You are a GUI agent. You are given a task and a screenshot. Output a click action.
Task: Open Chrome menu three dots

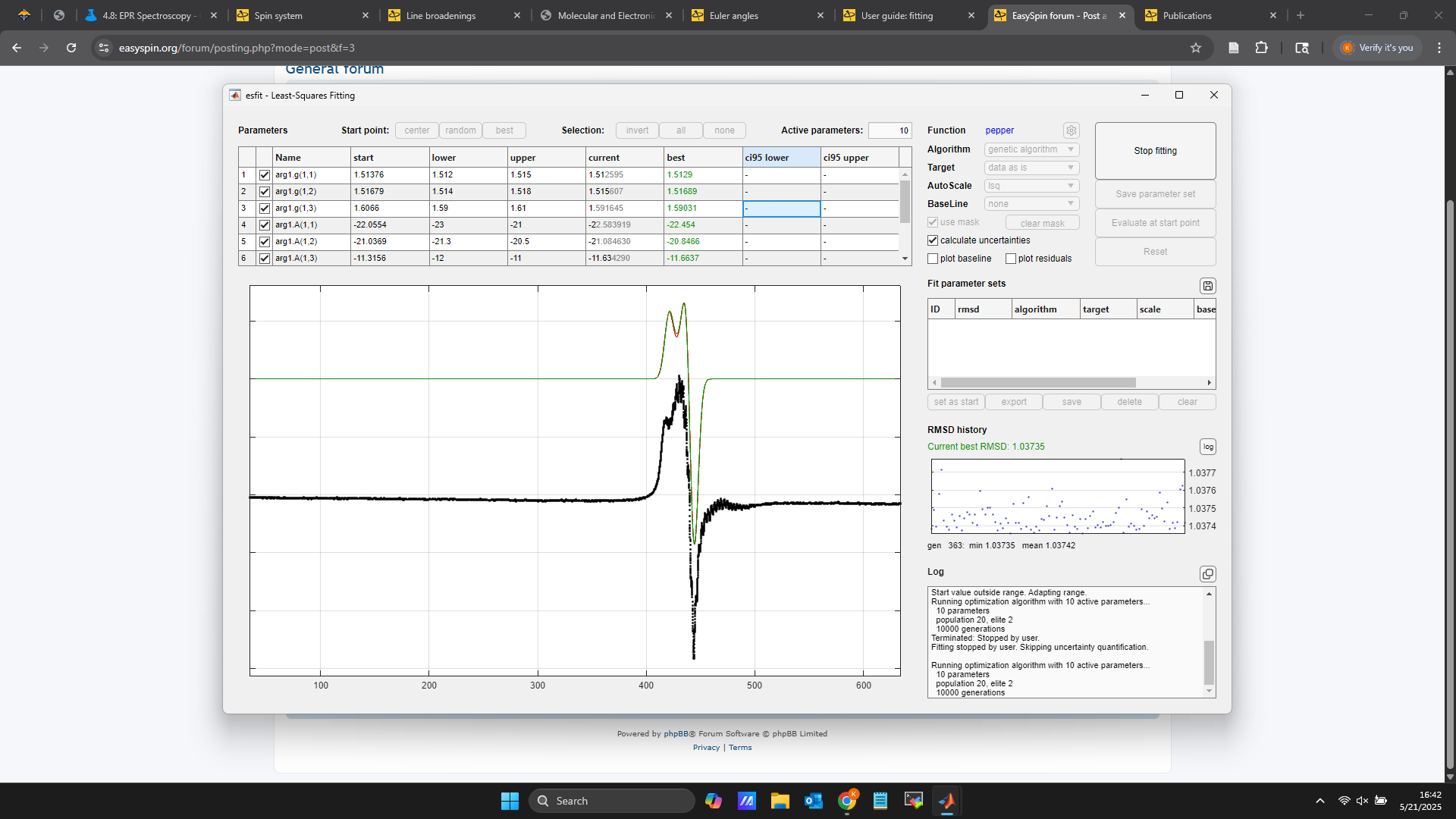1439,48
